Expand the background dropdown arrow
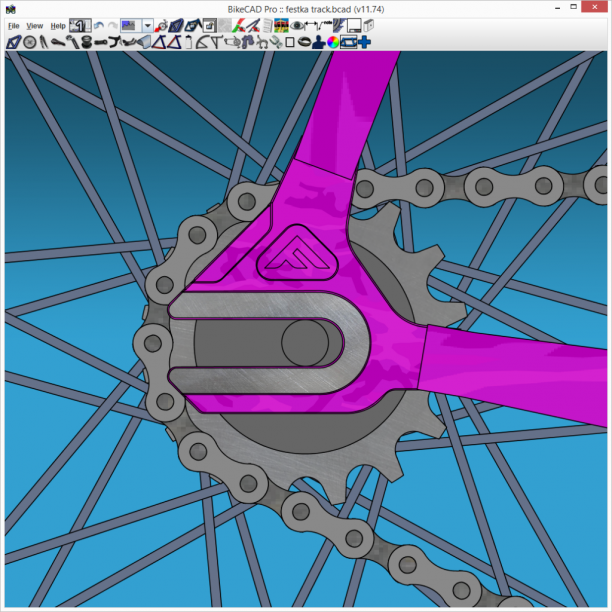This screenshot has width=612, height=612. coord(148,26)
